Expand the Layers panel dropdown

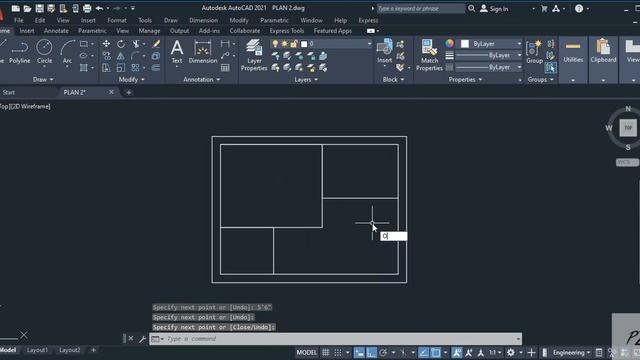pyautogui.click(x=306, y=80)
